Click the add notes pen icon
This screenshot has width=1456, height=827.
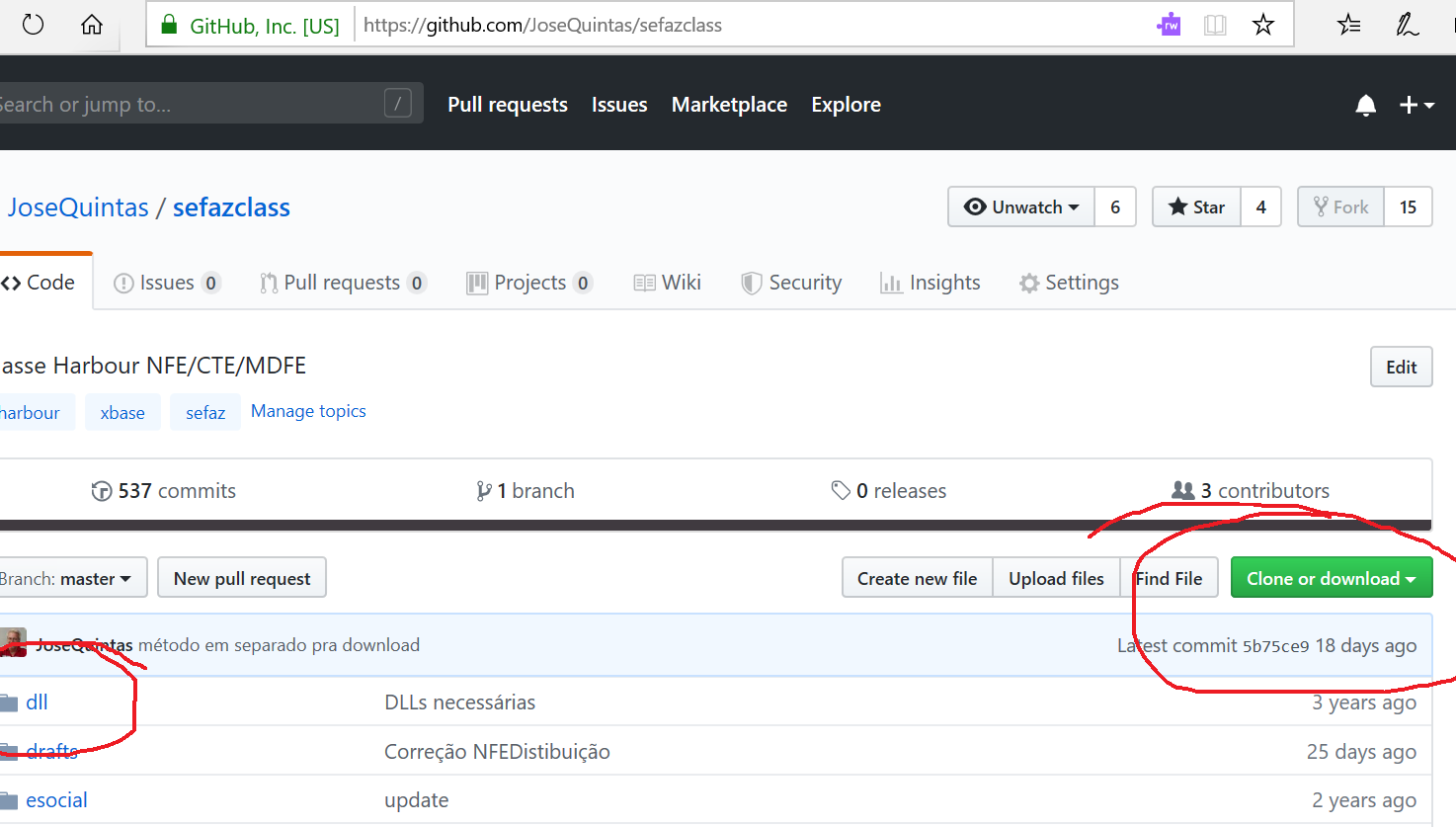coord(1407,25)
